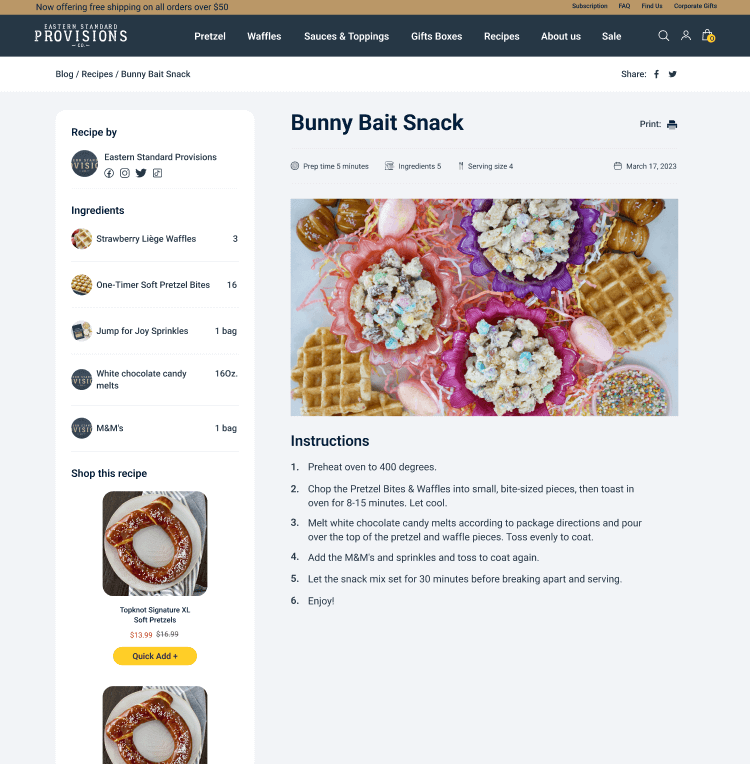Open Topknot Signature XL Soft Pretzels image
The height and width of the screenshot is (764, 750).
point(155,543)
